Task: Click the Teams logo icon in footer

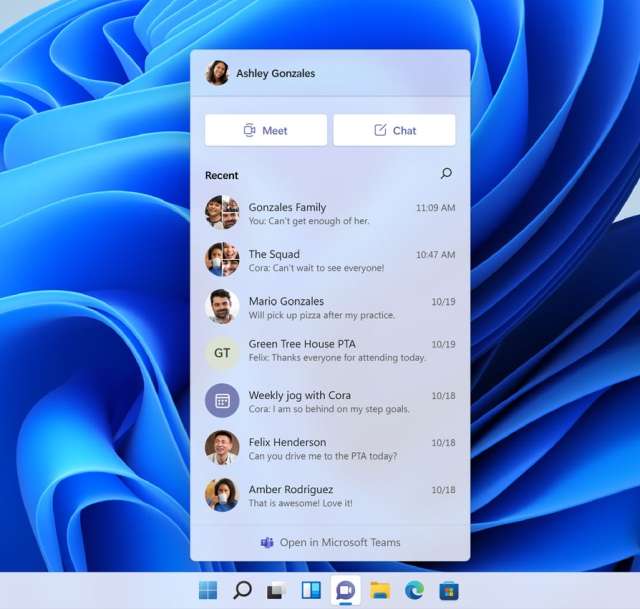Action: pyautogui.click(x=267, y=542)
